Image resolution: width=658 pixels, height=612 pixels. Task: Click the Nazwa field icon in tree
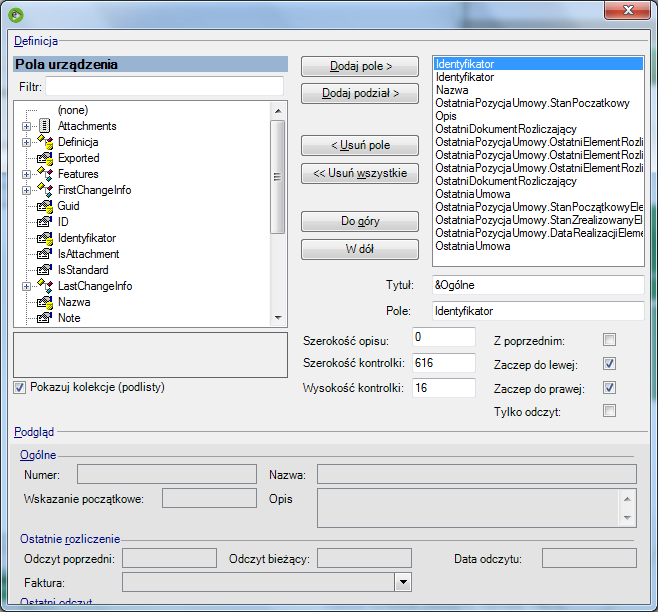[45, 302]
